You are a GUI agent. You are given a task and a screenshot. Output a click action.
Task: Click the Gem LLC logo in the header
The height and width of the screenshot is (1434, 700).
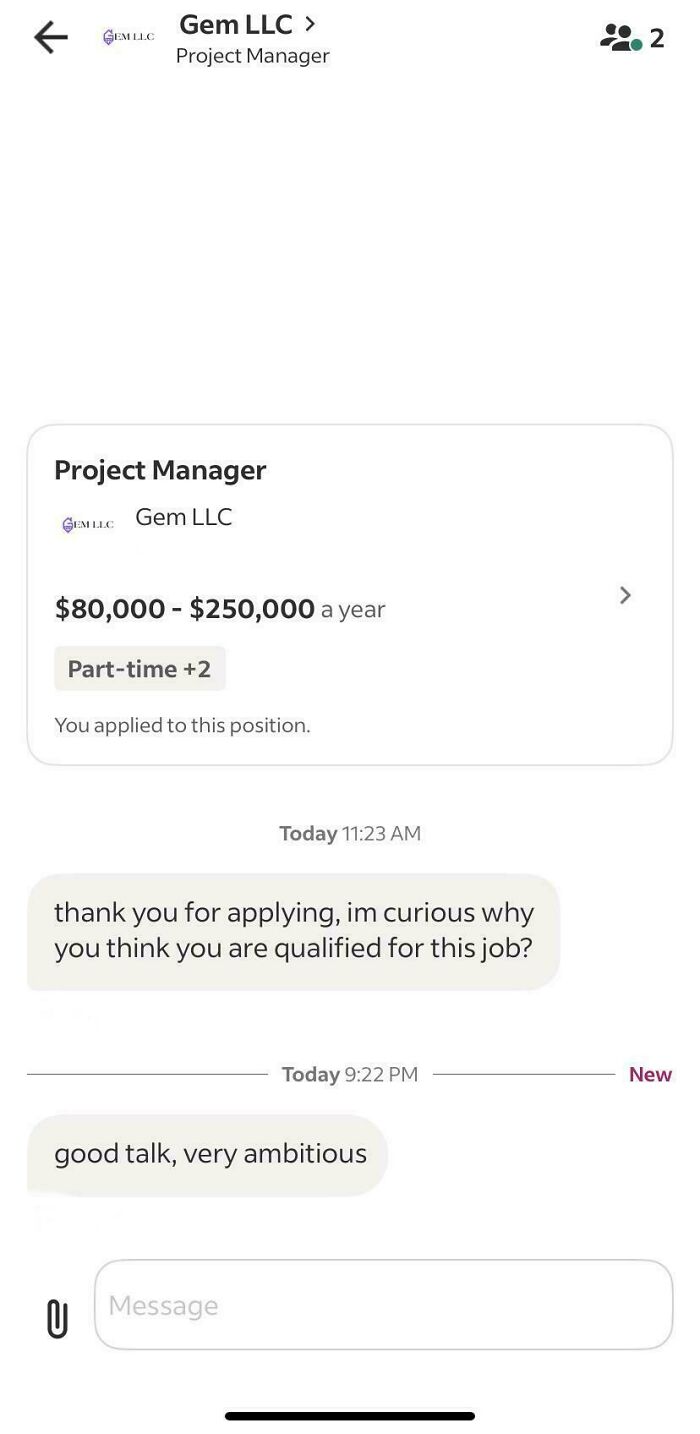[127, 34]
